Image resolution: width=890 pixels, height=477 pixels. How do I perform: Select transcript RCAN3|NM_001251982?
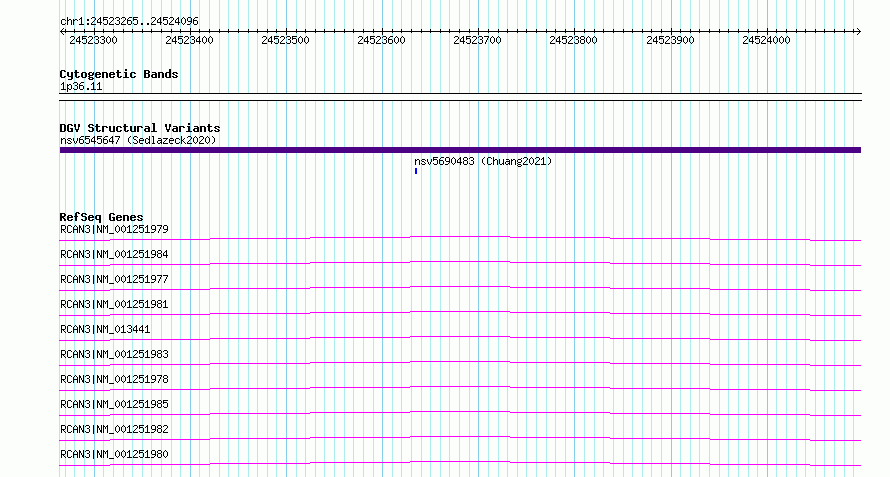114,429
